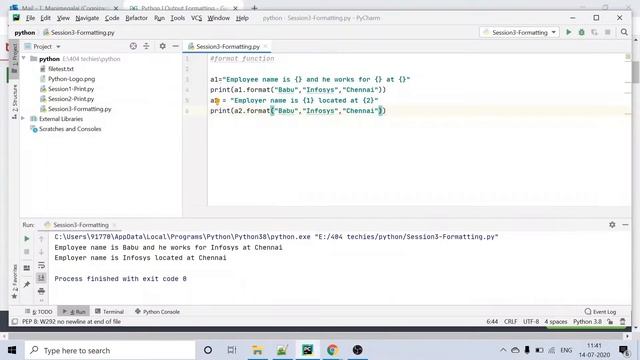
Task: Open the Refactor menu
Action: click(136, 18)
